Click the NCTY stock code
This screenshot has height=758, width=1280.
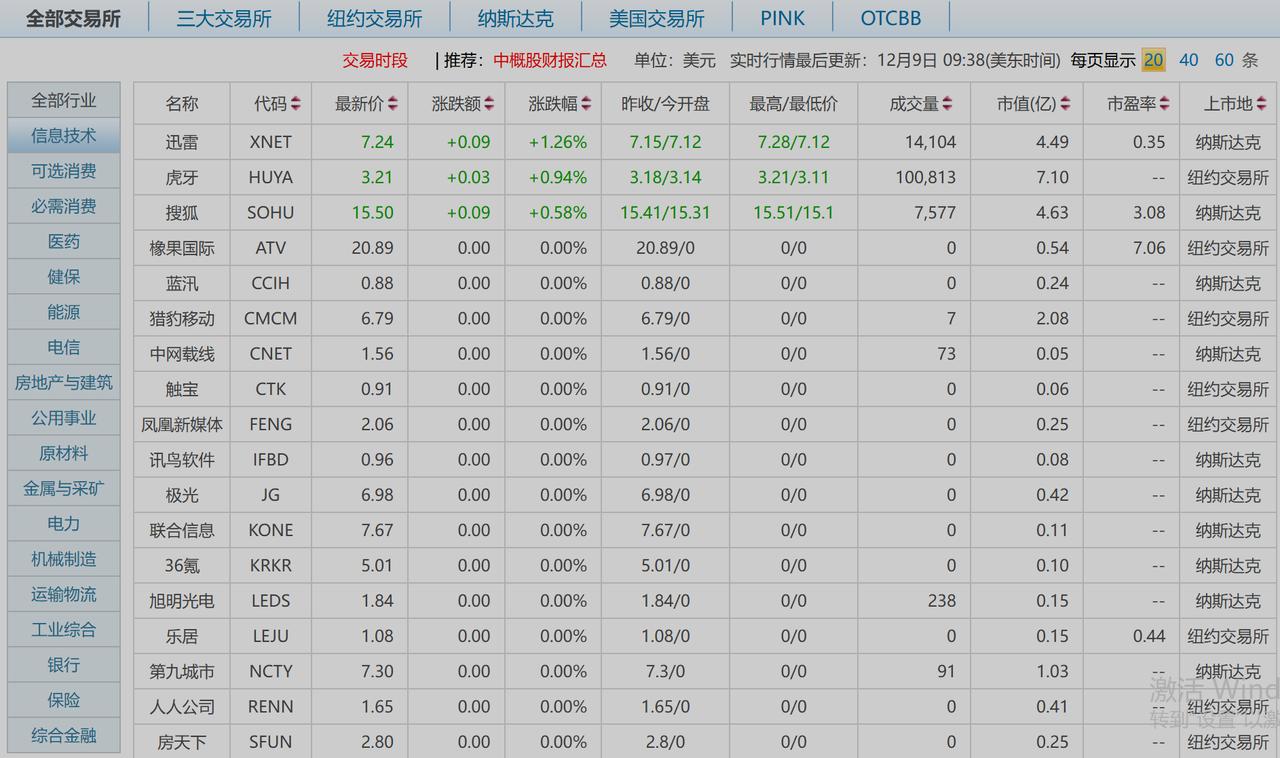coord(271,671)
